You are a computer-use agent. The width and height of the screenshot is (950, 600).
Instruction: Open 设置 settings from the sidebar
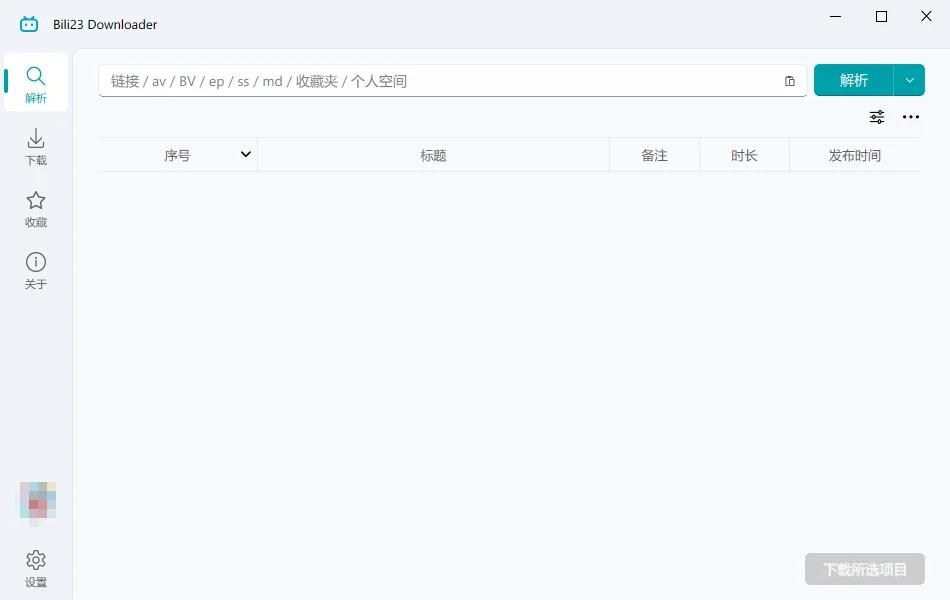(36, 568)
